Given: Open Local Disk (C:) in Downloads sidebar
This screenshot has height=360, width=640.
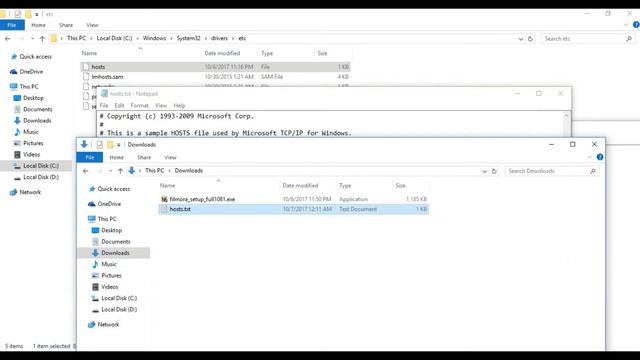Looking at the screenshot, I should click(x=119, y=298).
